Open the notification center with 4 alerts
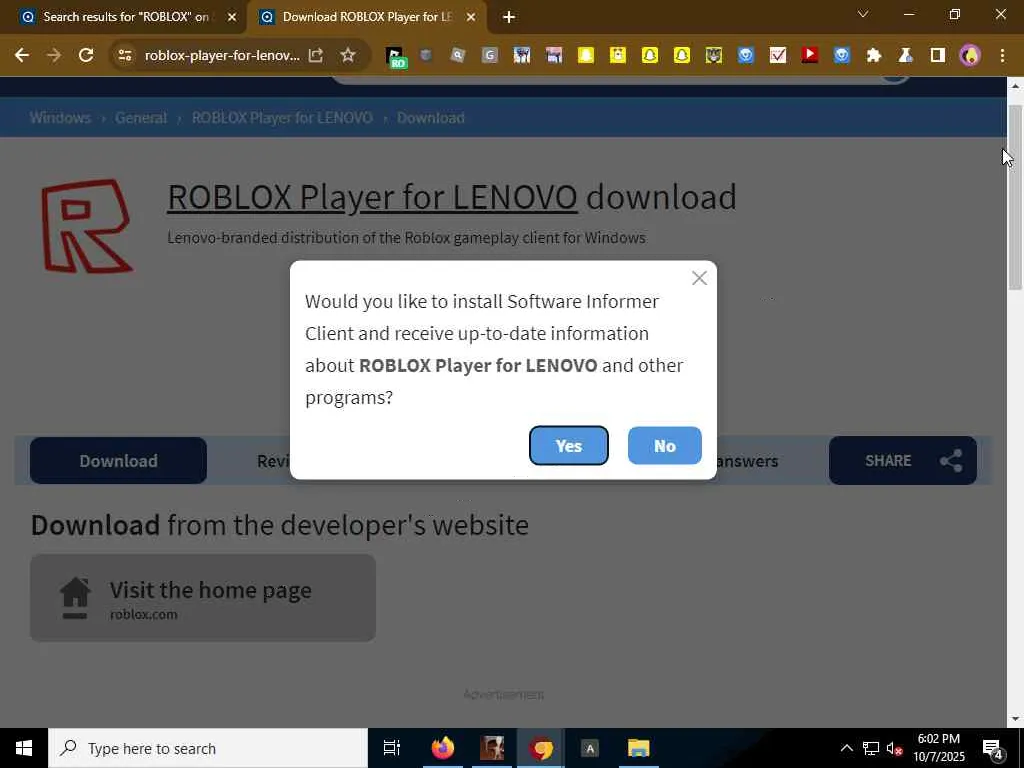 tap(993, 748)
